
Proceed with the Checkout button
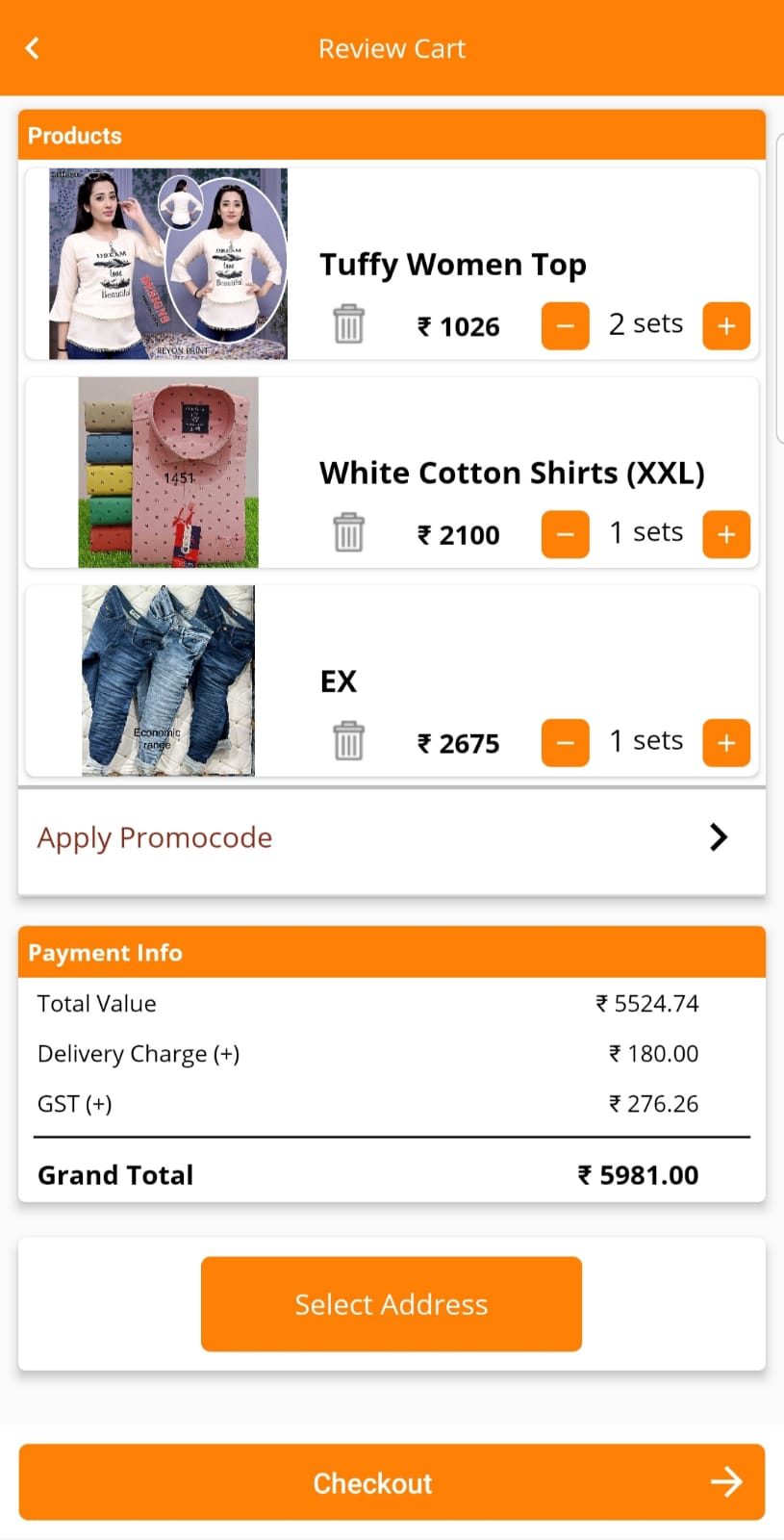click(373, 1482)
